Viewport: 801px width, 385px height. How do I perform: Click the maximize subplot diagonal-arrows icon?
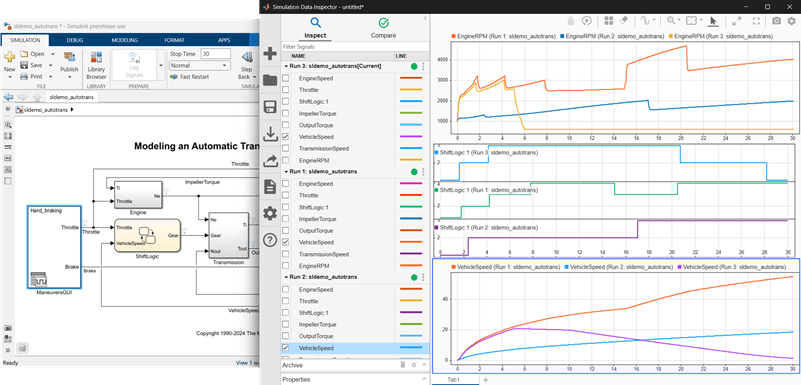[736, 20]
